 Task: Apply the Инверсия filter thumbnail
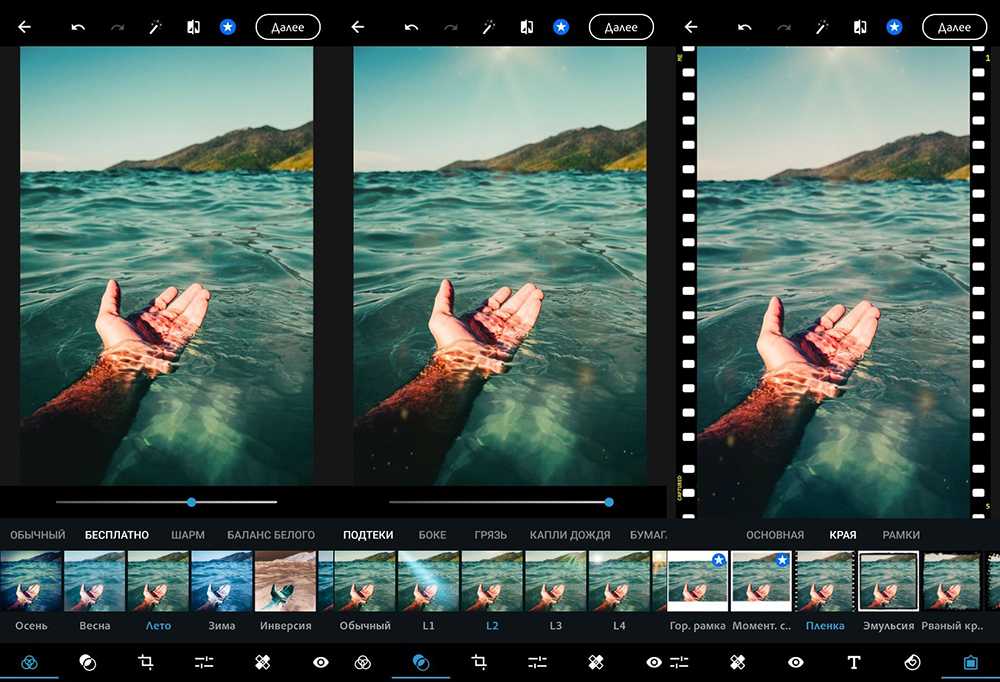(286, 581)
